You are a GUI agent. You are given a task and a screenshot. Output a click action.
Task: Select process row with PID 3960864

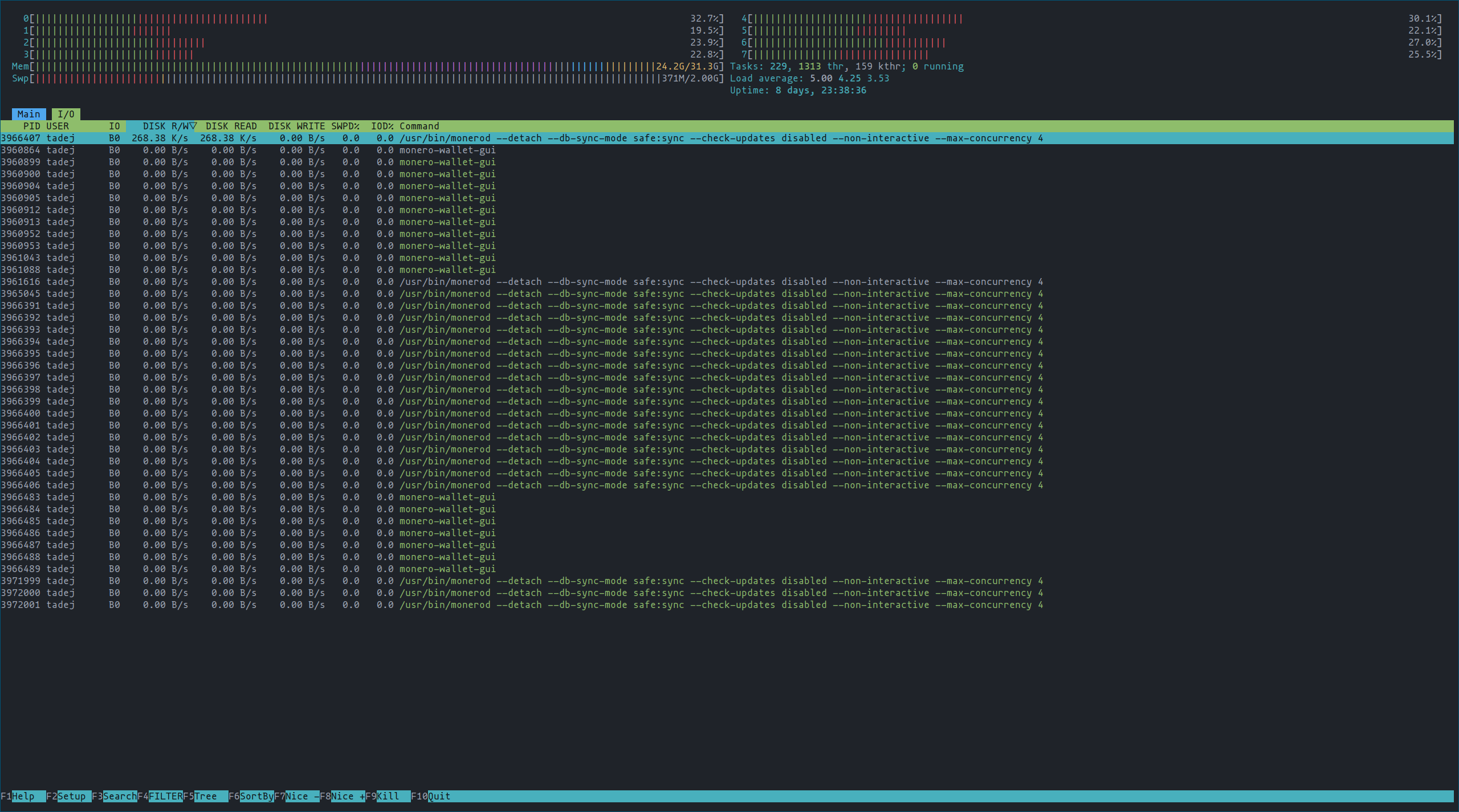727,150
